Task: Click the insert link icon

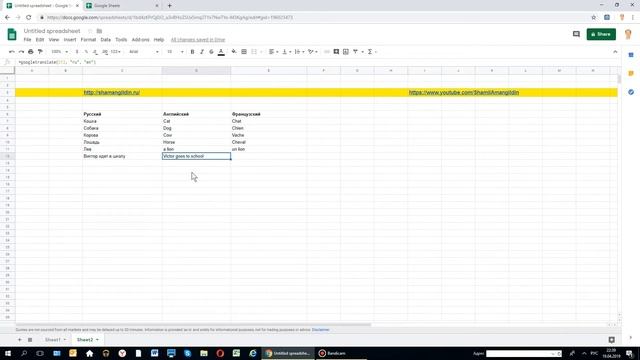Action: 327,52
